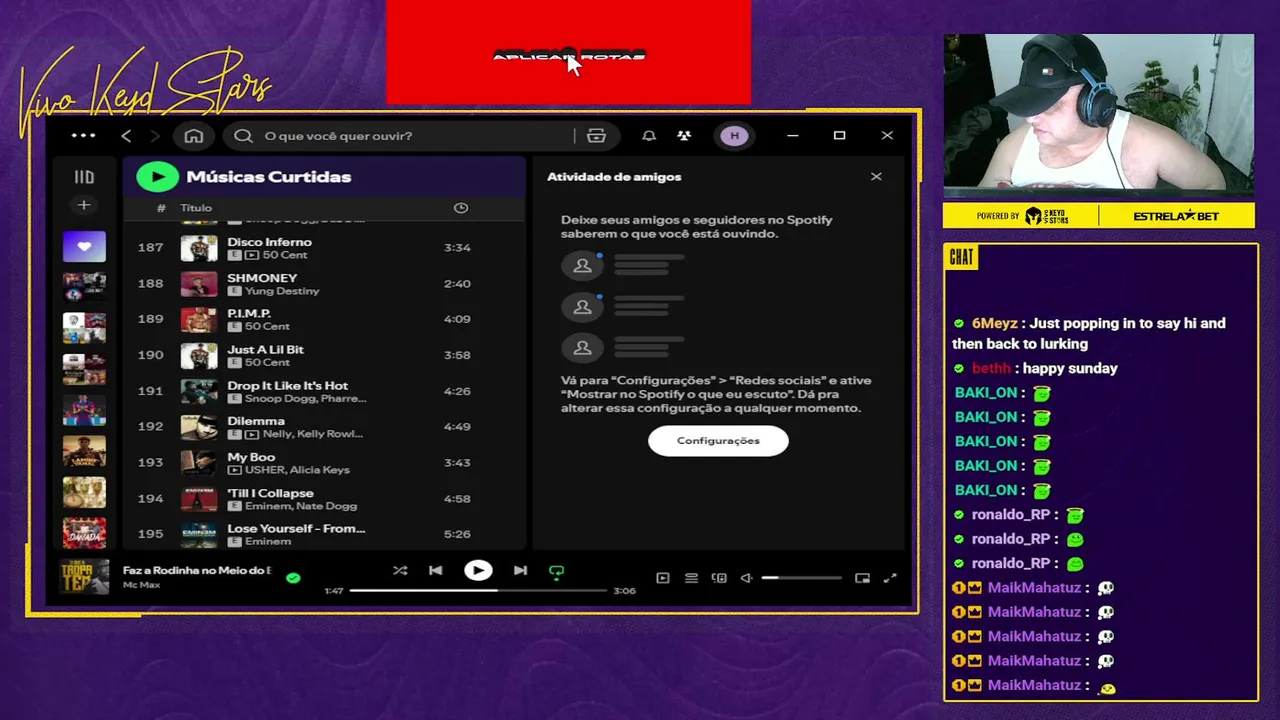The height and width of the screenshot is (720, 1280).
Task: Open the last sidebar playlist thumbnail 'Danada'
Action: coord(84,533)
